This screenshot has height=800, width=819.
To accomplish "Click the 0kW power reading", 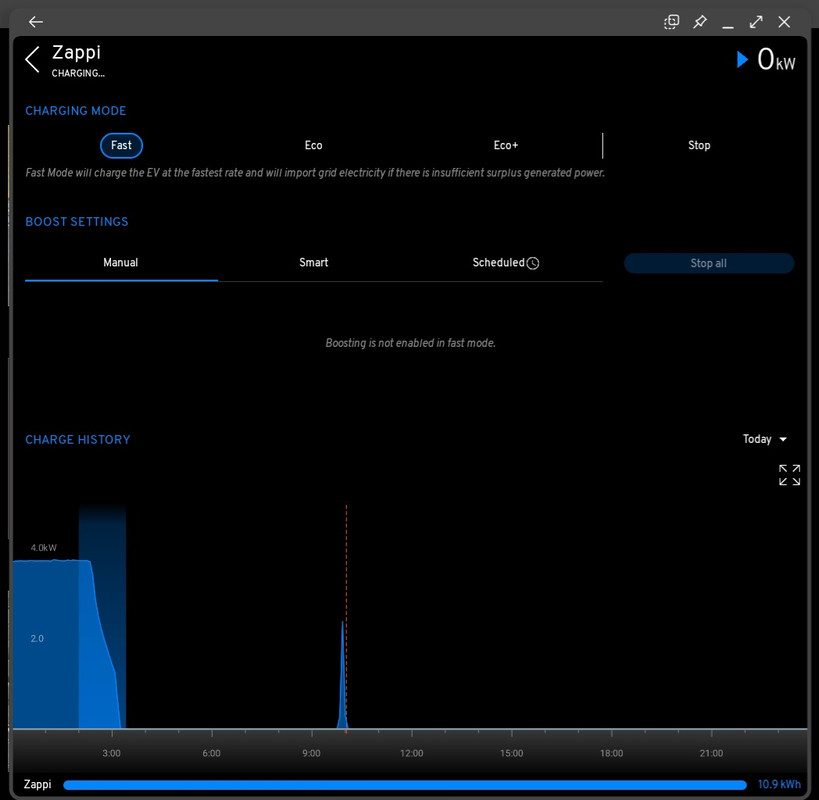I will pyautogui.click(x=776, y=60).
